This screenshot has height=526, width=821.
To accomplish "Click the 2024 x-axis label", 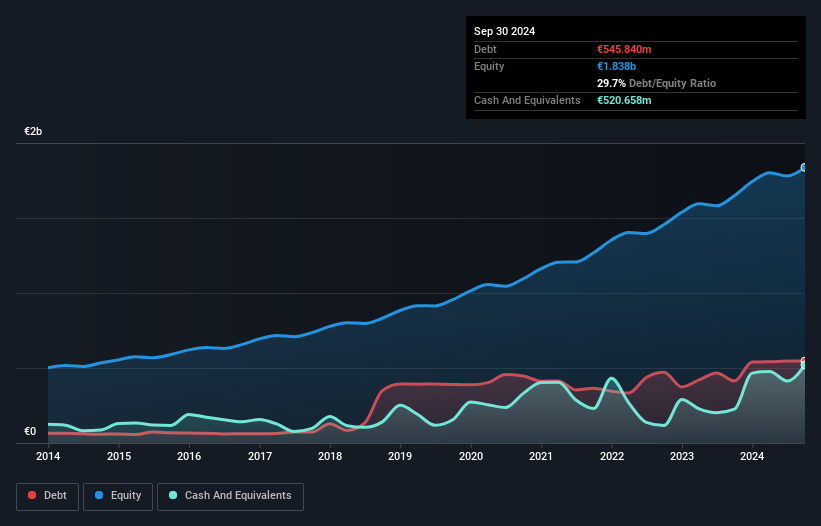I will [x=752, y=456].
